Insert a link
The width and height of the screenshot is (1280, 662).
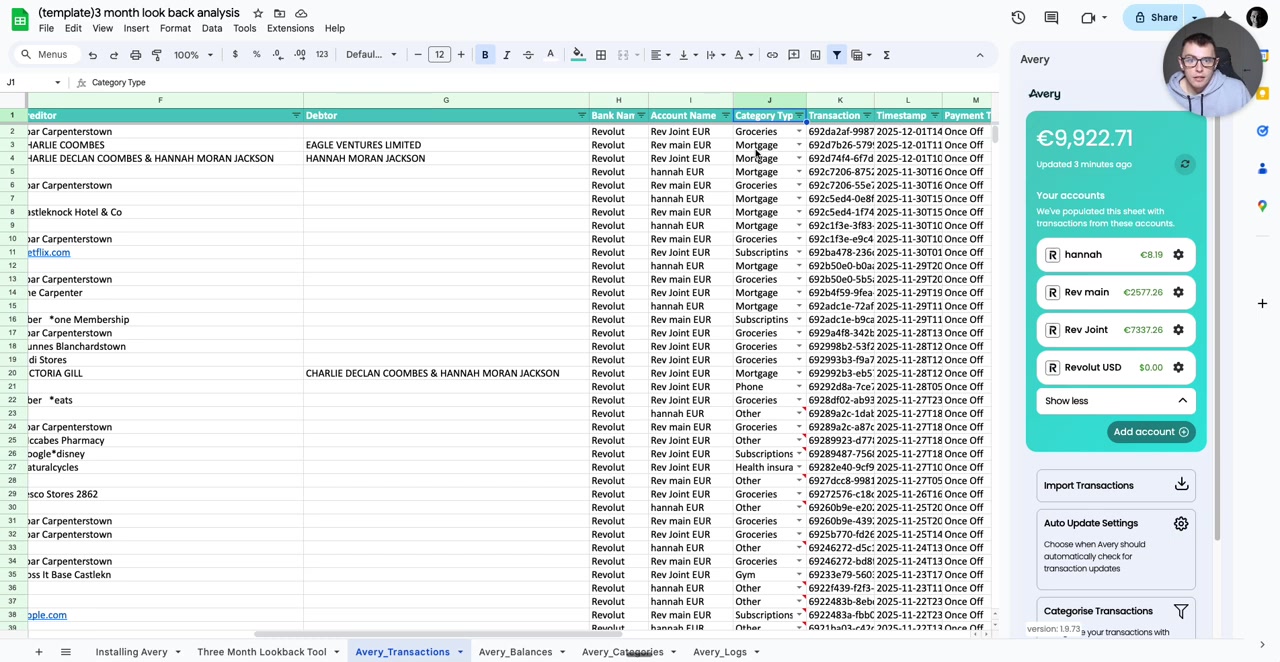pos(771,54)
